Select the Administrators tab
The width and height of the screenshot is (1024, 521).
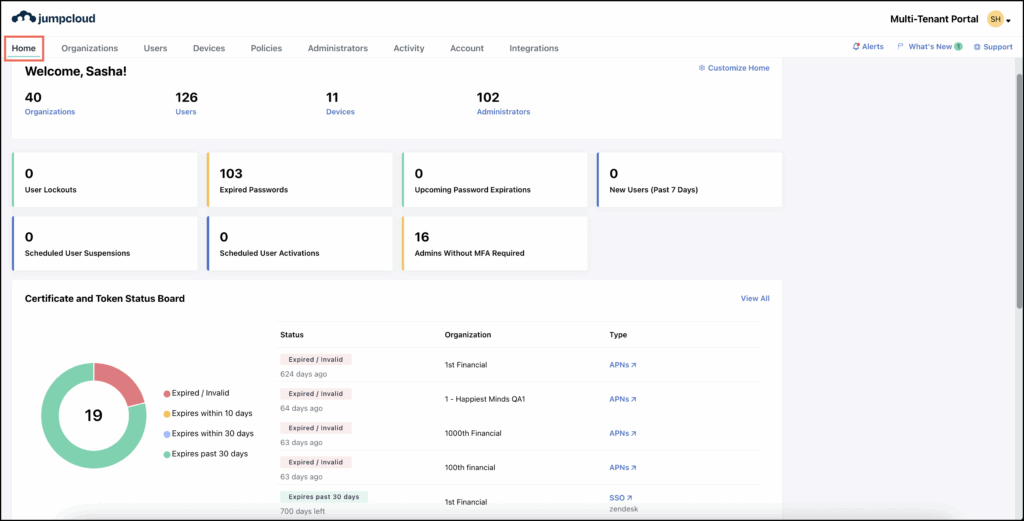point(338,48)
